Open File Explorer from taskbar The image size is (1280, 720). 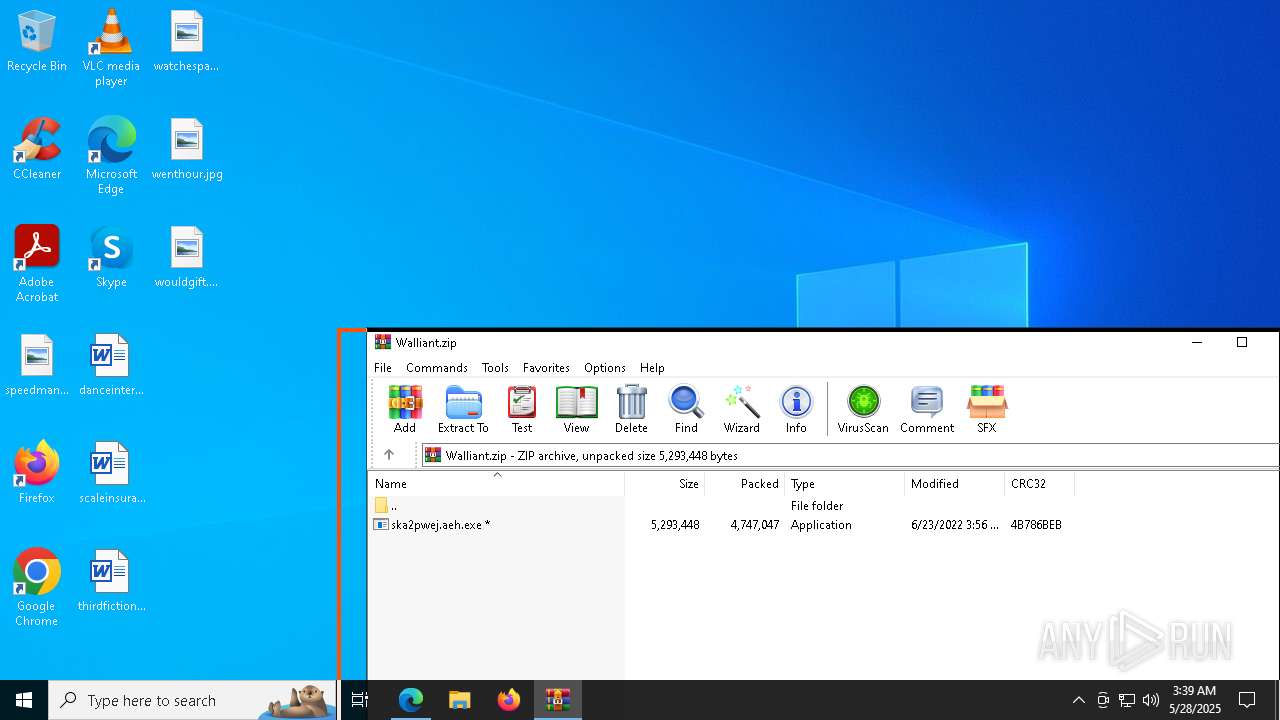460,700
